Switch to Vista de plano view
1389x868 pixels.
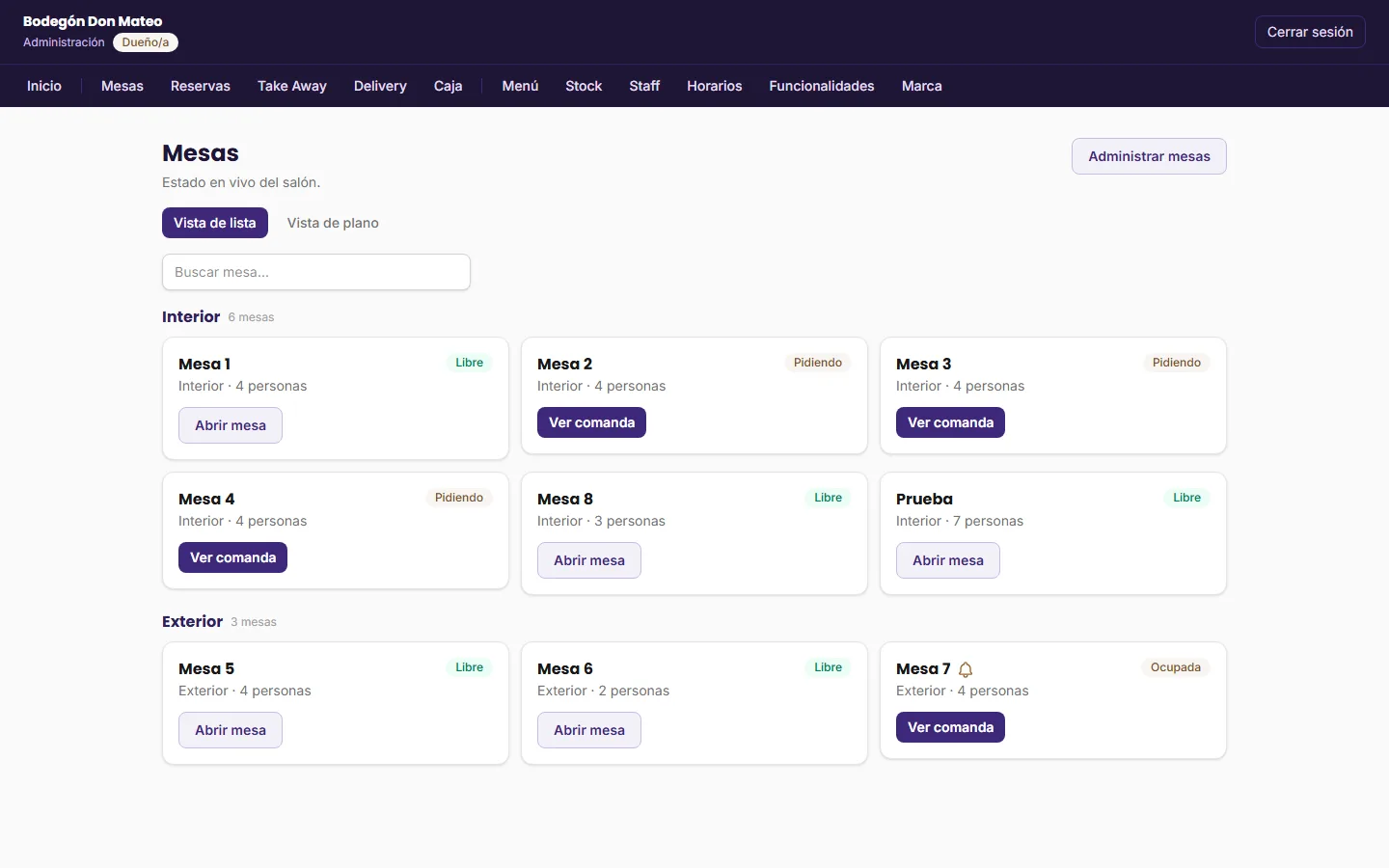coord(333,223)
